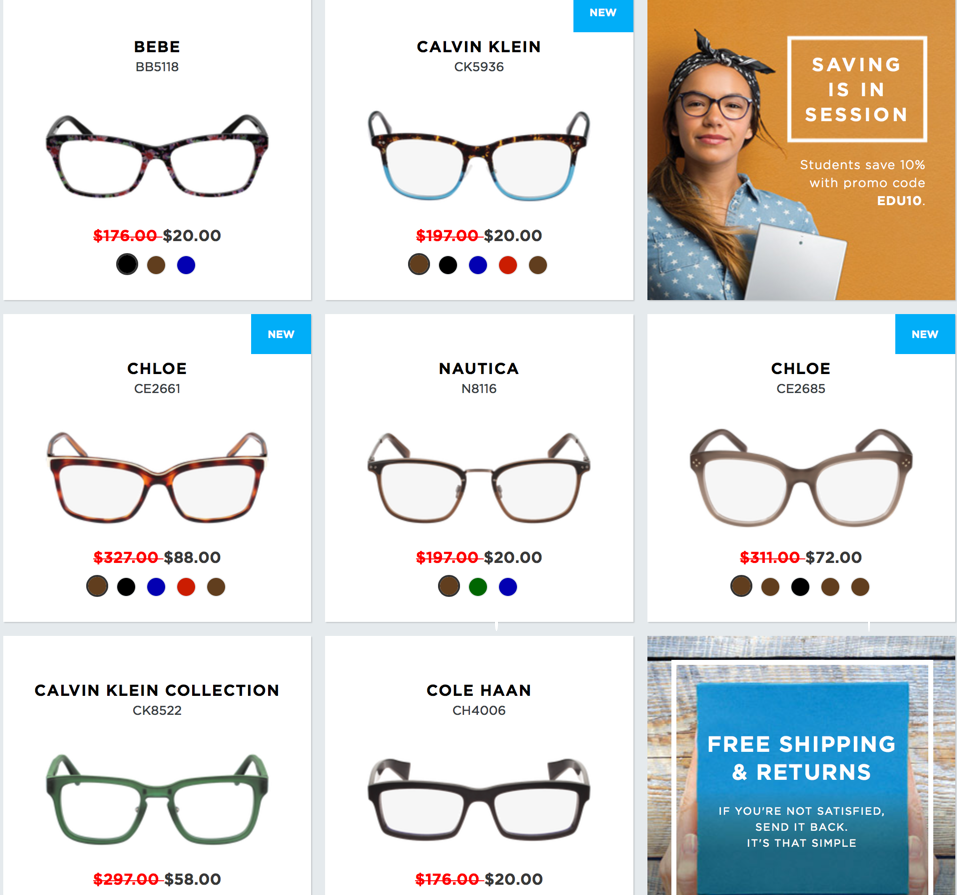
Task: Open the Free Shipping & Returns banner
Action: click(x=801, y=766)
